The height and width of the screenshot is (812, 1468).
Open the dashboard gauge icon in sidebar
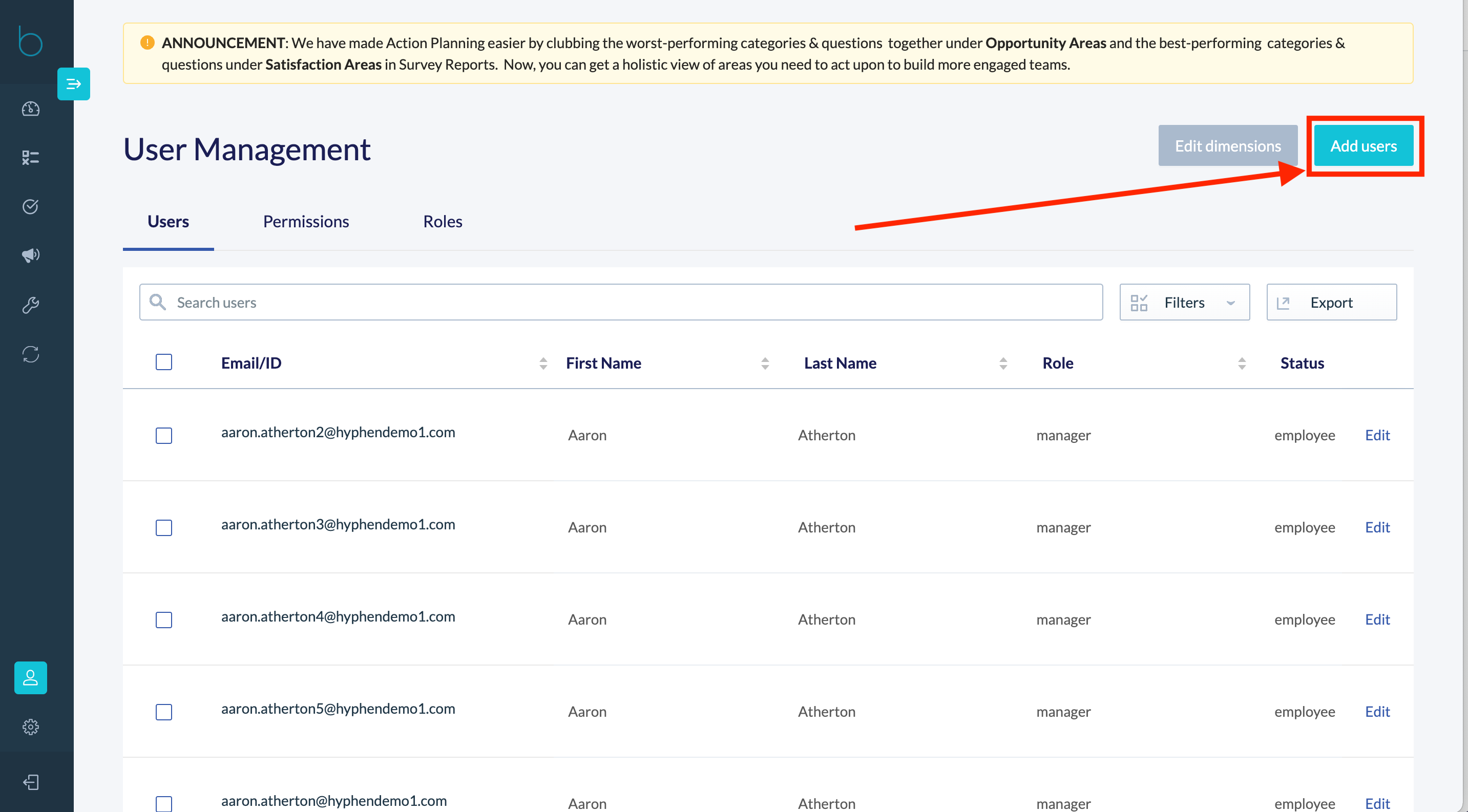click(x=31, y=108)
